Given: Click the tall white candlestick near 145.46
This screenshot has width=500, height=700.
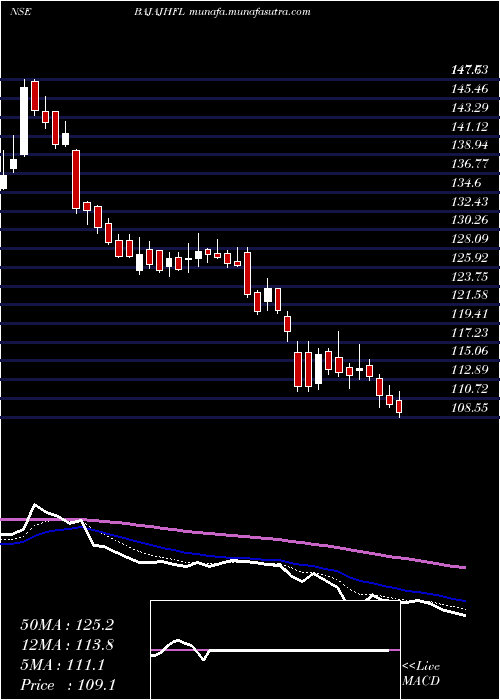Looking at the screenshot, I should tap(24, 119).
